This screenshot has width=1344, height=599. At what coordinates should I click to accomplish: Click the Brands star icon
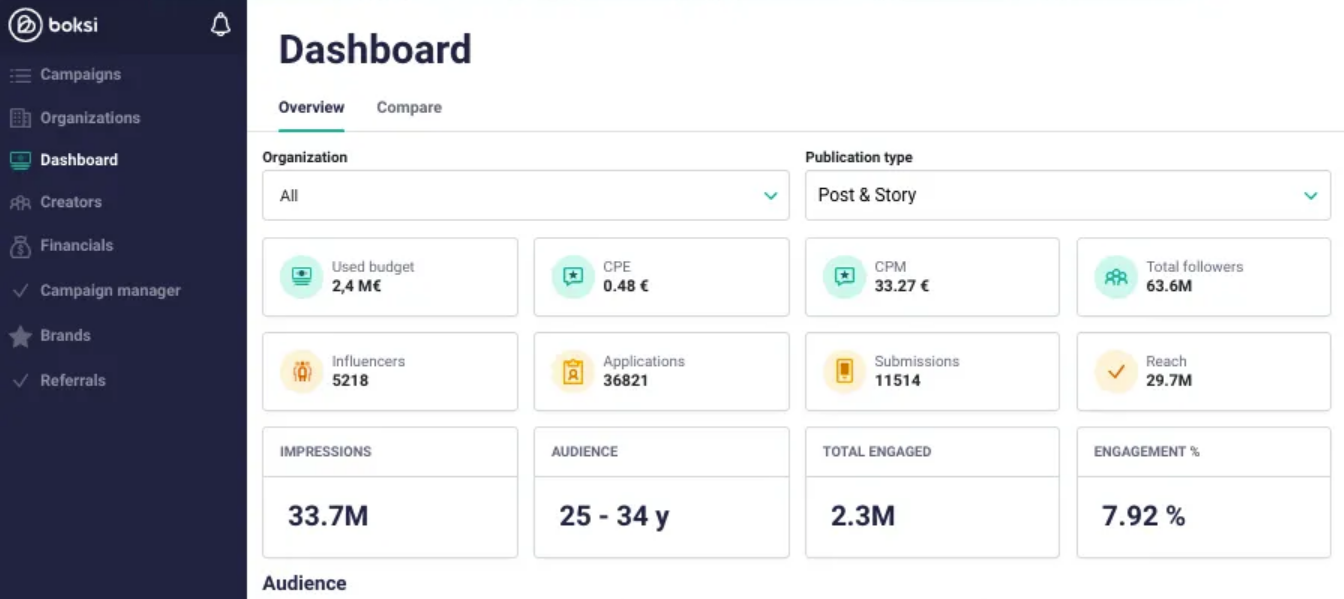(20, 335)
